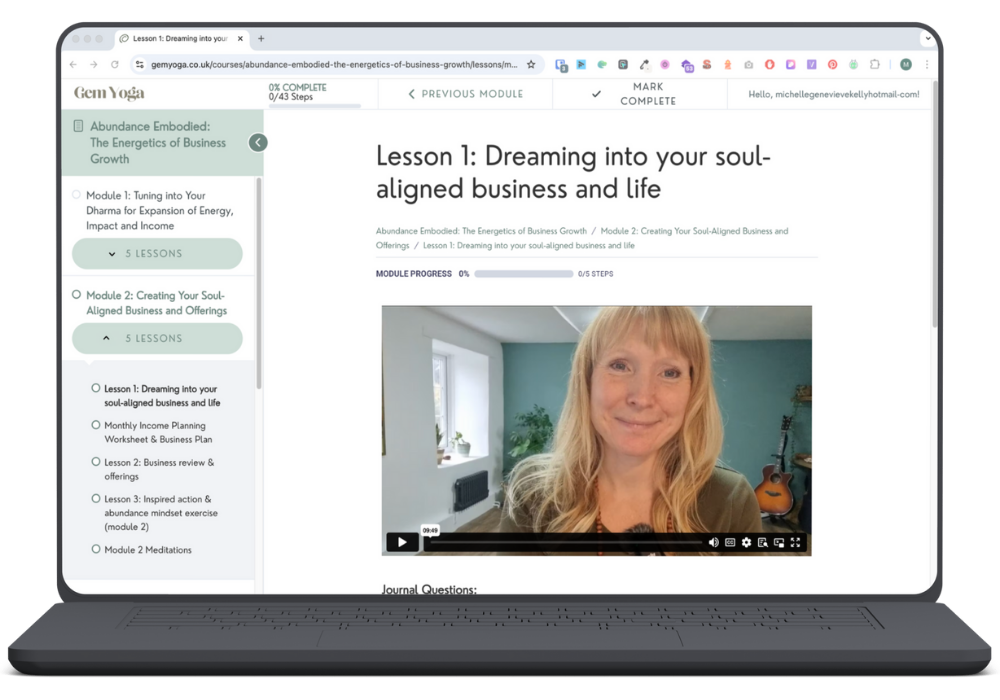The height and width of the screenshot is (700, 1000).
Task: Mute the video volume
Action: point(713,542)
